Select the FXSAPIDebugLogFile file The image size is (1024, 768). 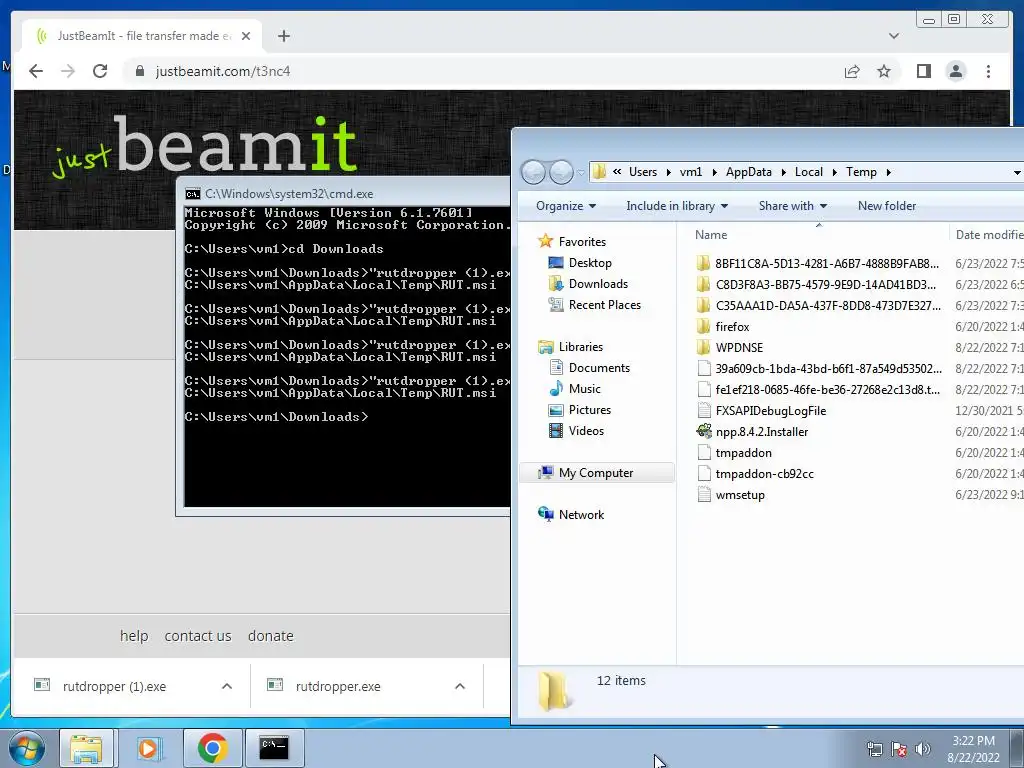click(x=771, y=411)
